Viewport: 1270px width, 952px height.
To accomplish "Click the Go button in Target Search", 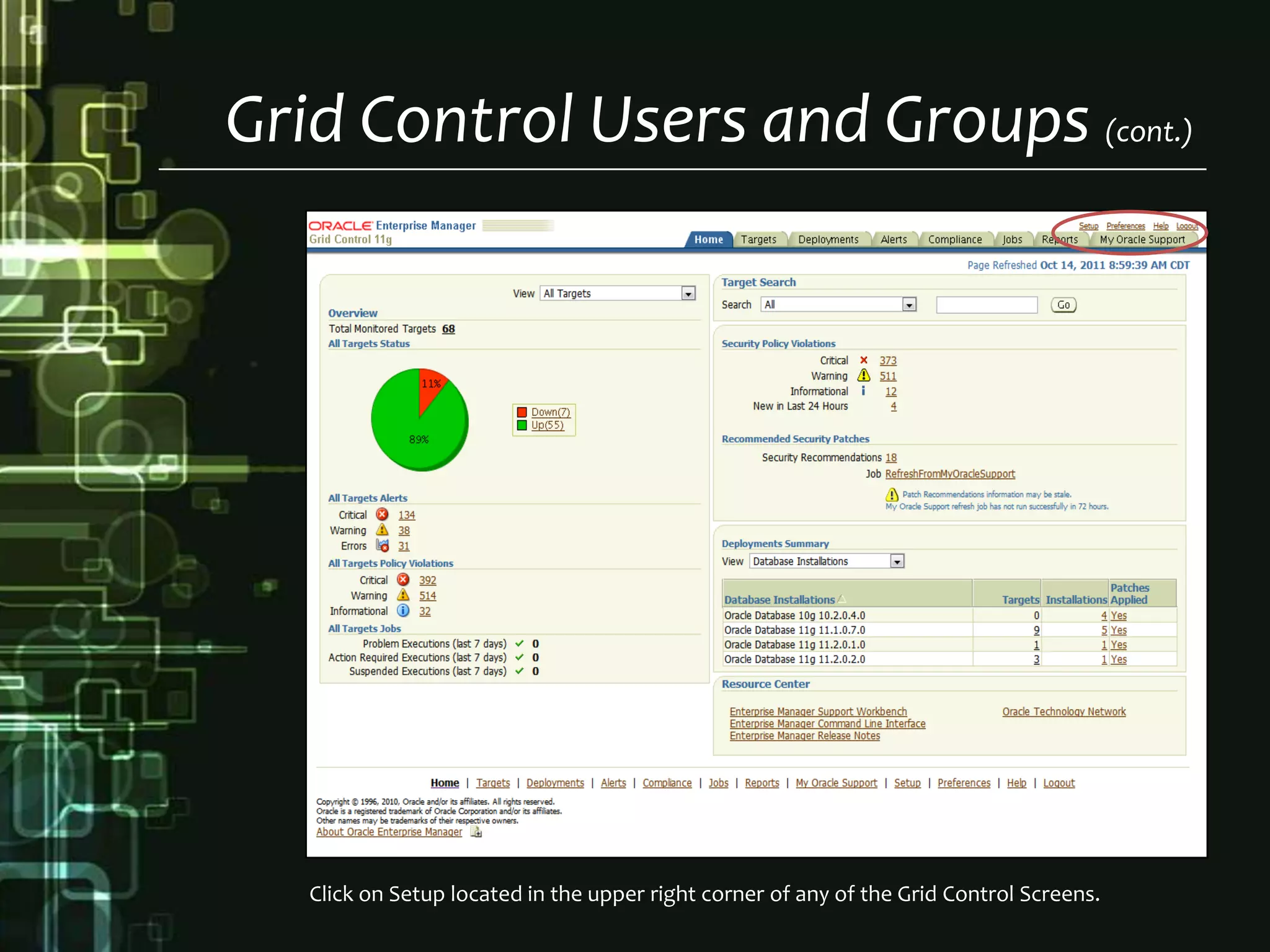I will (x=1064, y=305).
